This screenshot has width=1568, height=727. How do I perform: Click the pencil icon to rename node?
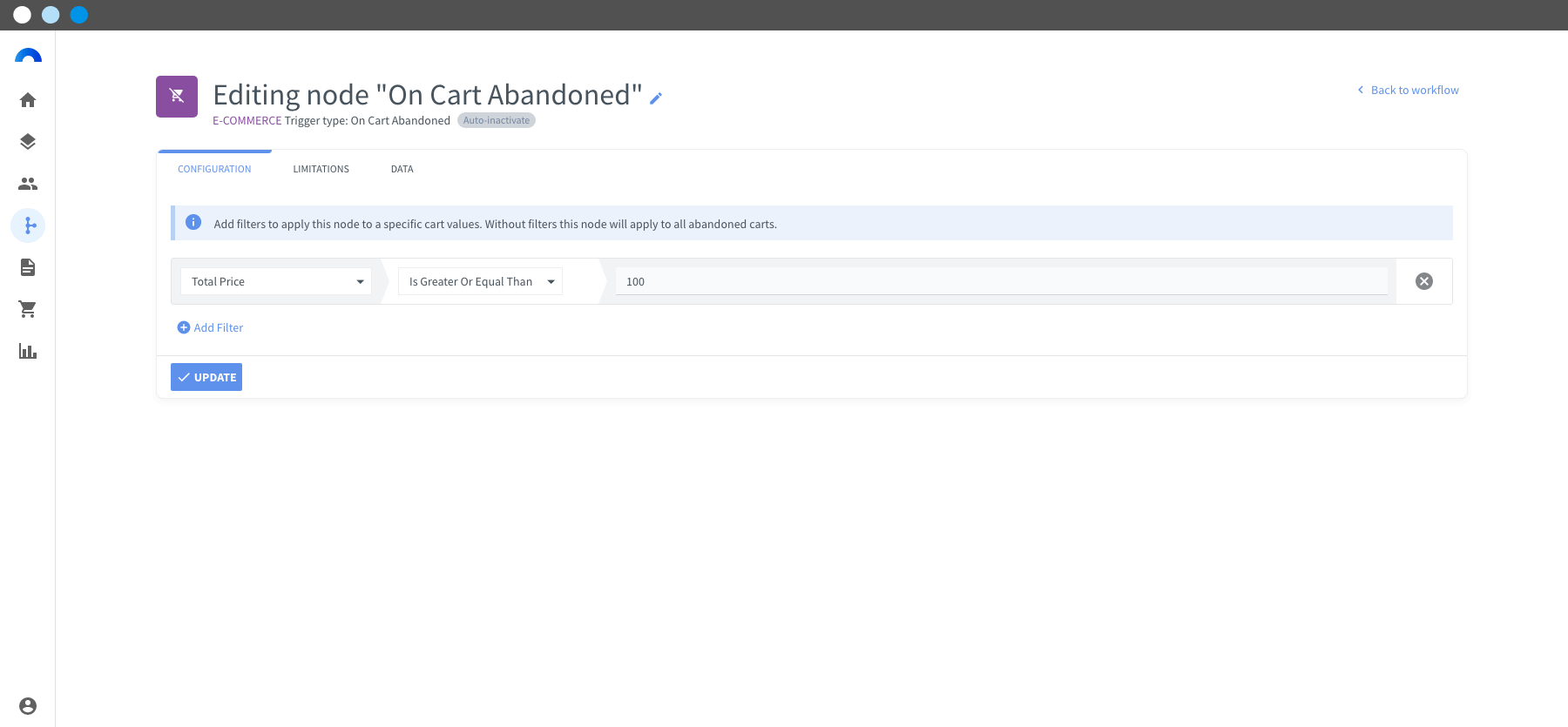pyautogui.click(x=656, y=98)
